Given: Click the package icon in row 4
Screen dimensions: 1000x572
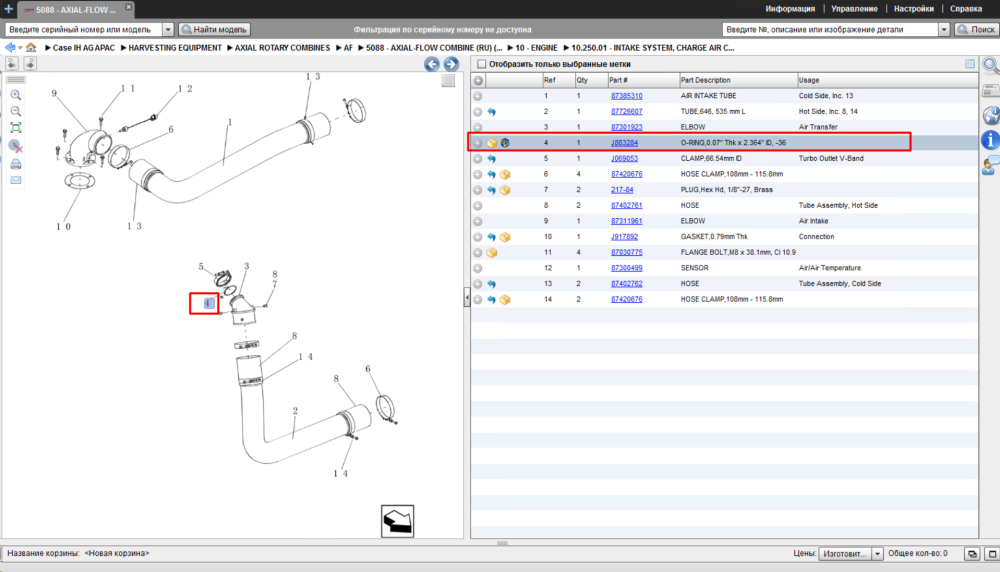Looking at the screenshot, I should click(492, 143).
